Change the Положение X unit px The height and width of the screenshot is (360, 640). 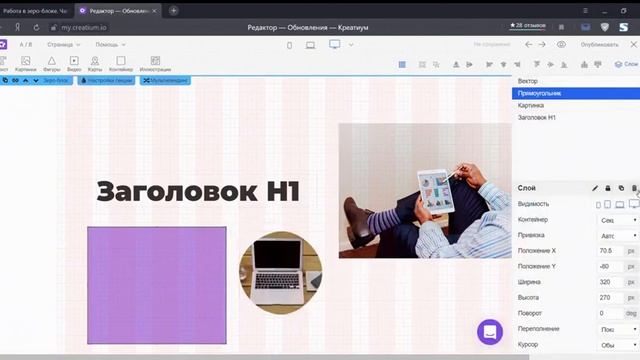[631, 251]
